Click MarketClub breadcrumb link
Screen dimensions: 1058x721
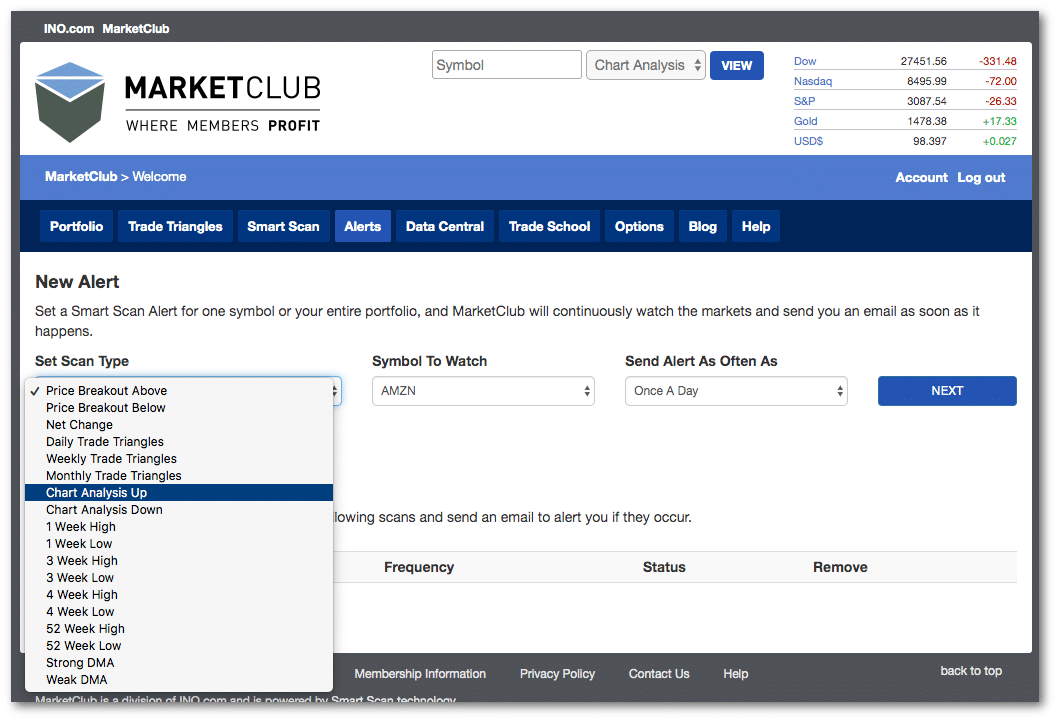(x=81, y=177)
